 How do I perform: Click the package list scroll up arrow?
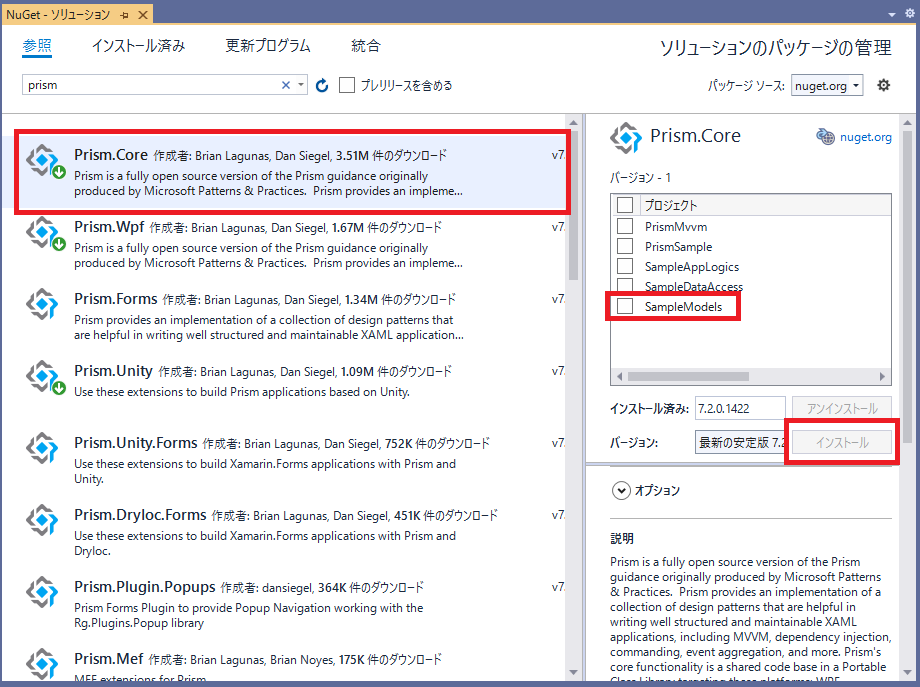coord(573,123)
